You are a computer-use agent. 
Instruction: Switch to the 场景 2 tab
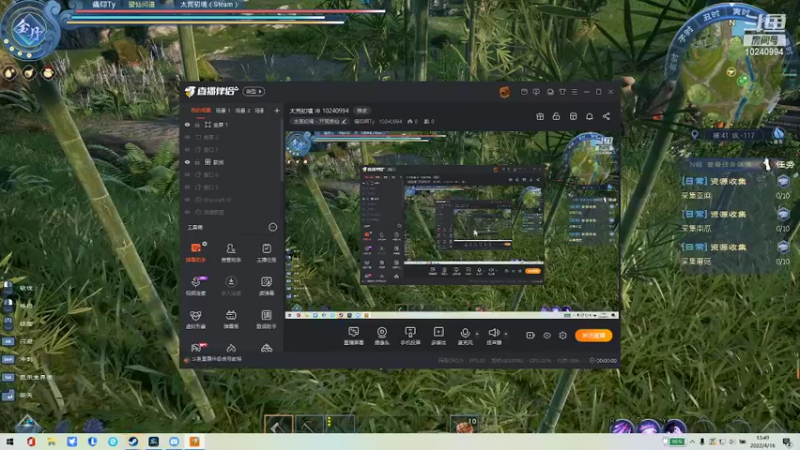click(242, 110)
